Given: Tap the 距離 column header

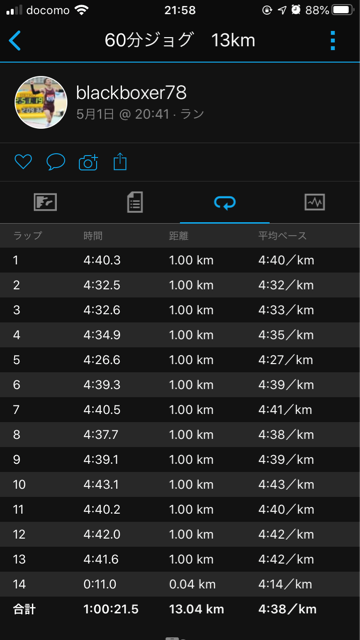Looking at the screenshot, I should 179,236.
